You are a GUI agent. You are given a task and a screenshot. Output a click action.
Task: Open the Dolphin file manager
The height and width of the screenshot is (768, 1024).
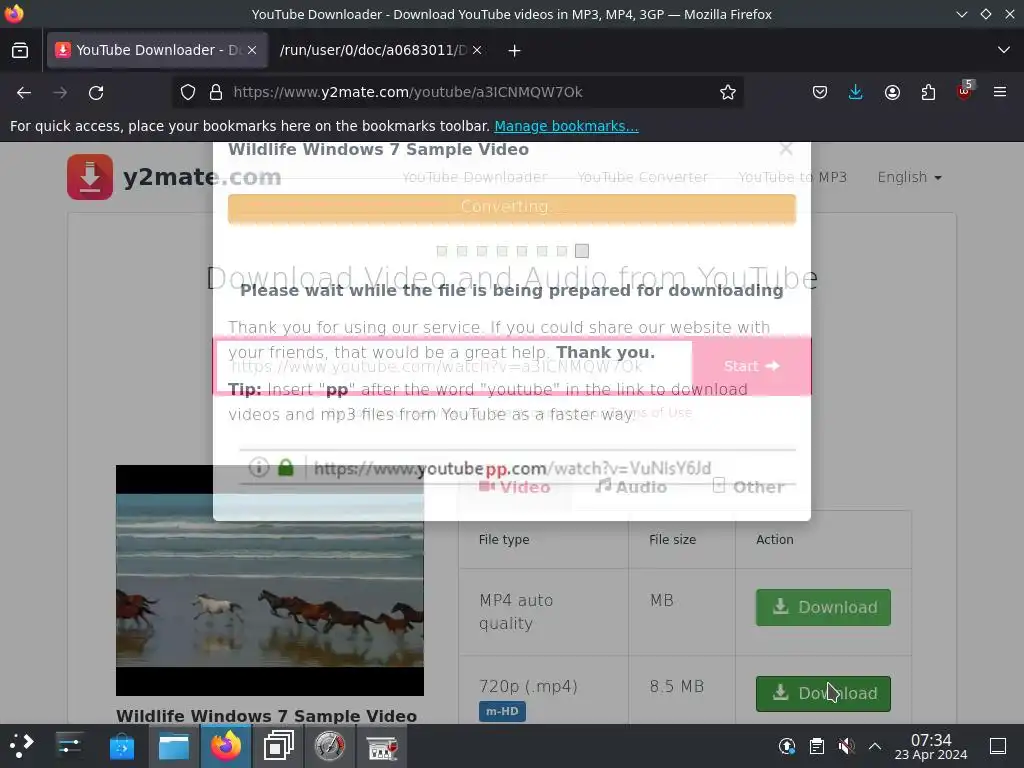click(174, 746)
